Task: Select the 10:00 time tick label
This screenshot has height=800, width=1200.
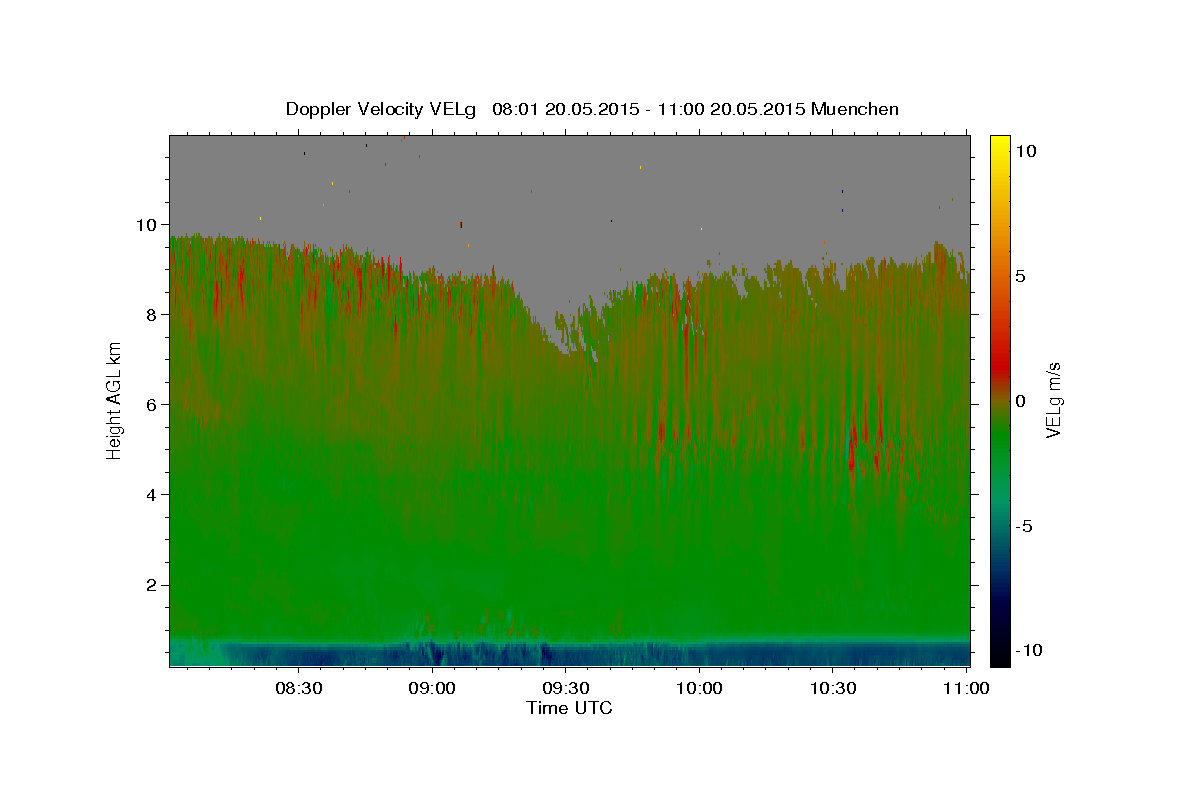Action: pos(699,688)
